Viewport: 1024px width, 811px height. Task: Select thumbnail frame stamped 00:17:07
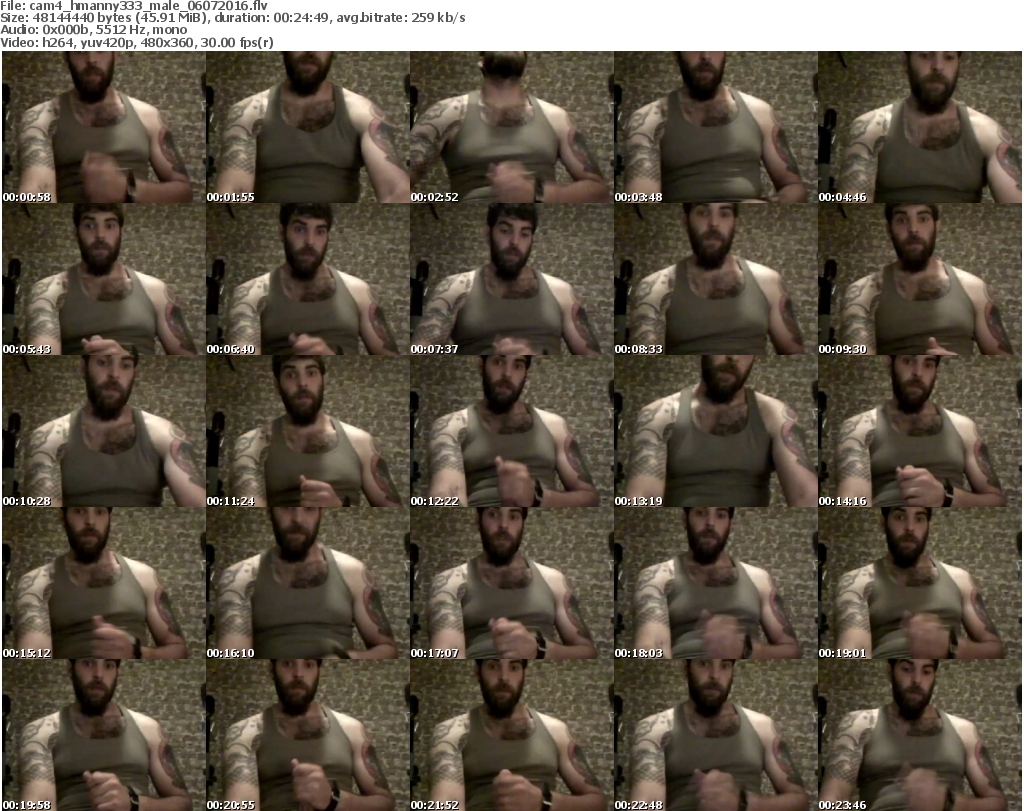[x=511, y=584]
